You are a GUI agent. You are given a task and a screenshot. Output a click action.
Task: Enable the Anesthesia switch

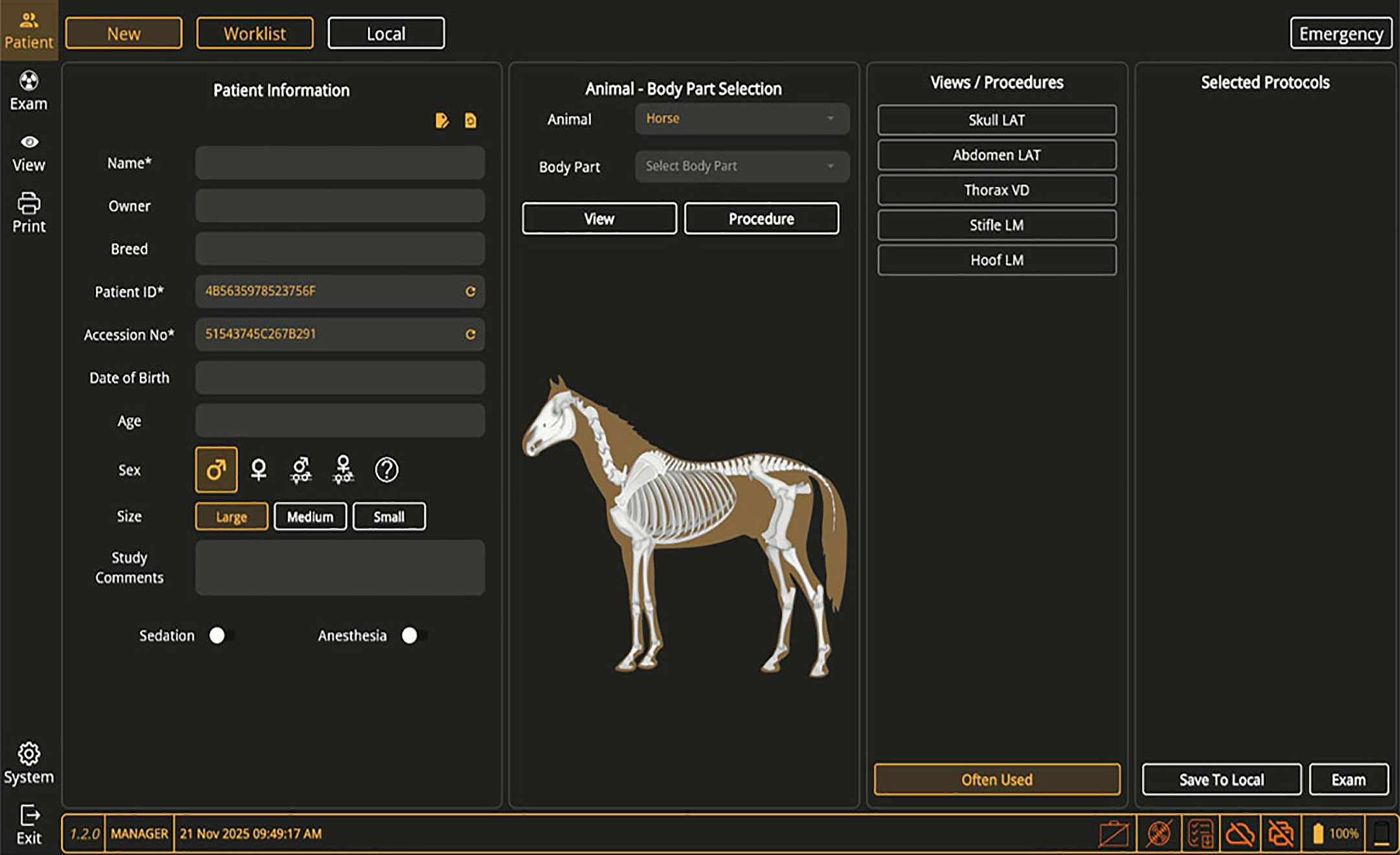pos(413,635)
